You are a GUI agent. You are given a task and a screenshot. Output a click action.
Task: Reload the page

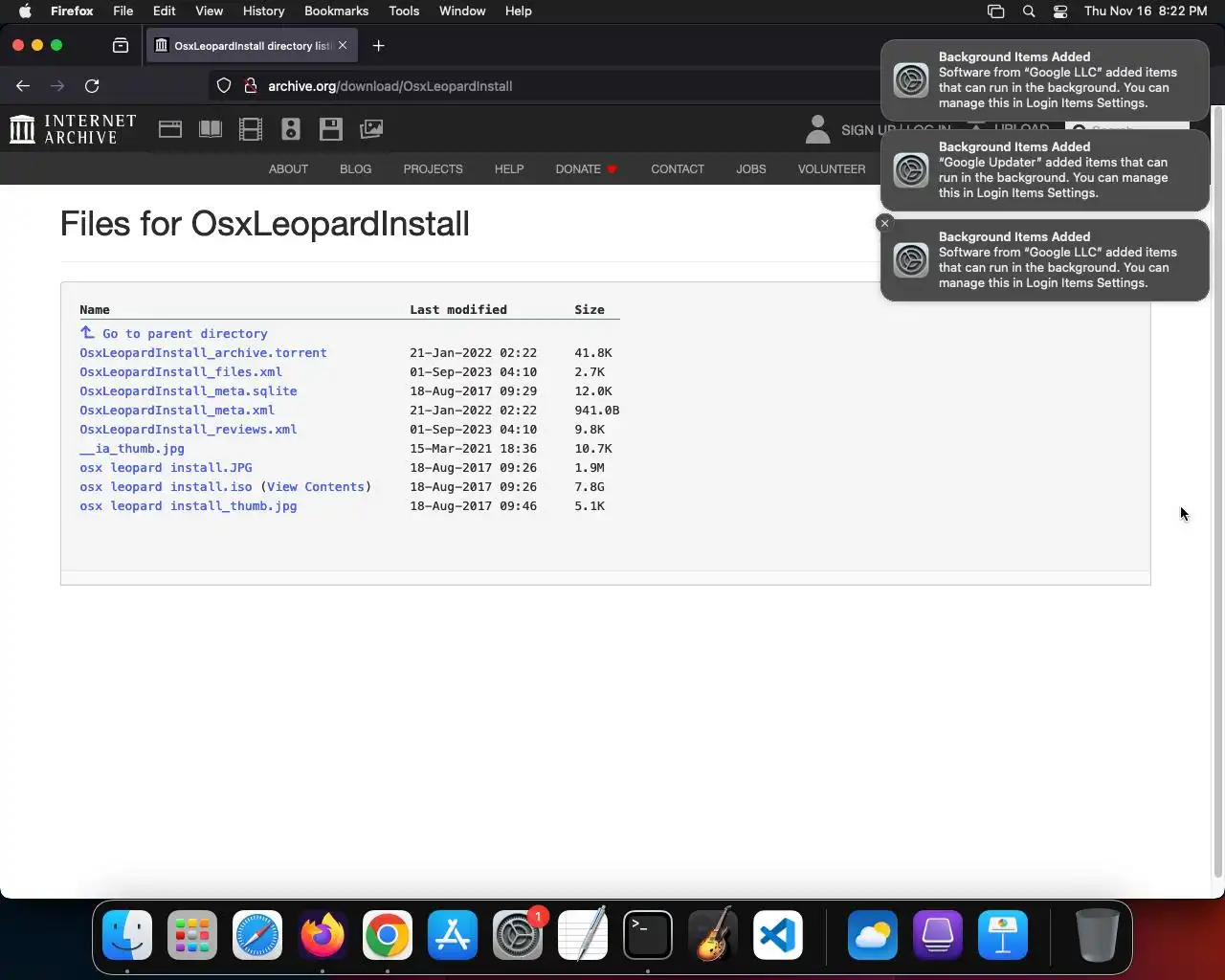(92, 86)
